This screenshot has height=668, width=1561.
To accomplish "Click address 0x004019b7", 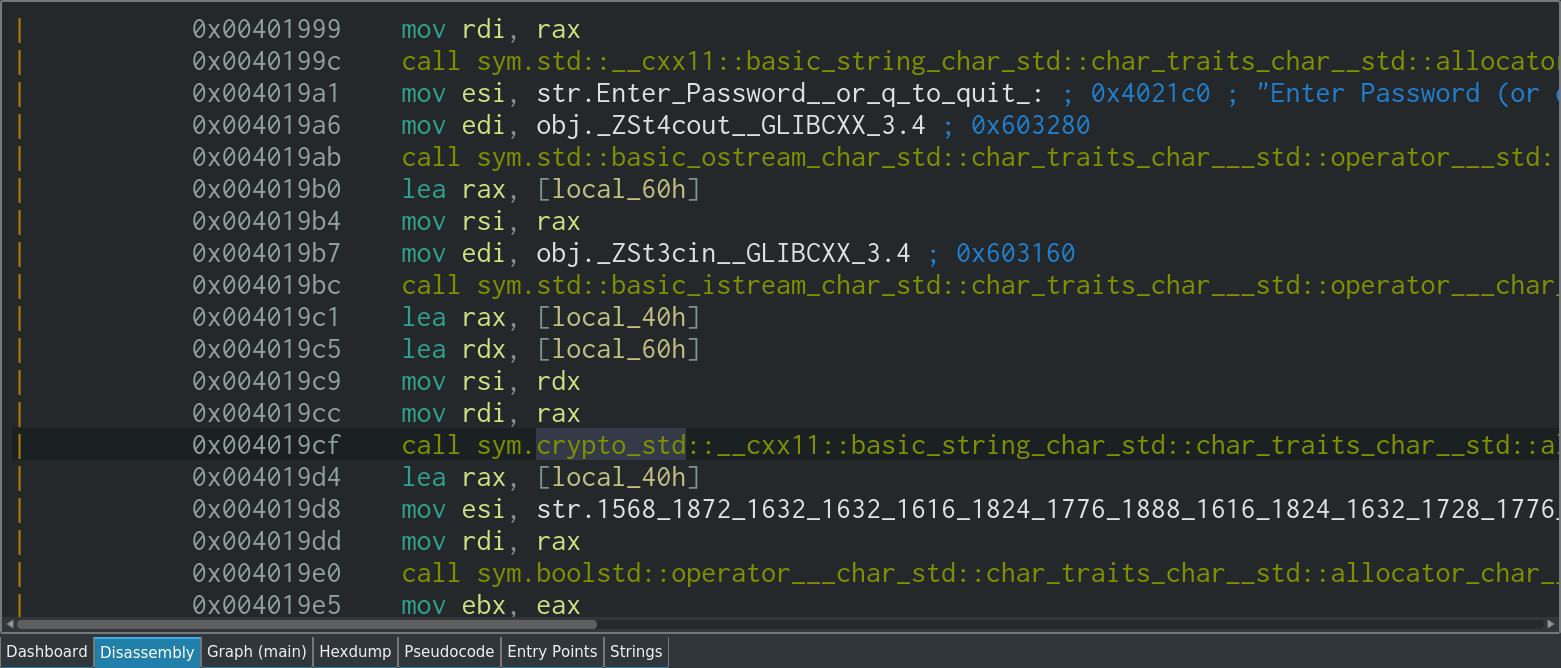I will [266, 254].
